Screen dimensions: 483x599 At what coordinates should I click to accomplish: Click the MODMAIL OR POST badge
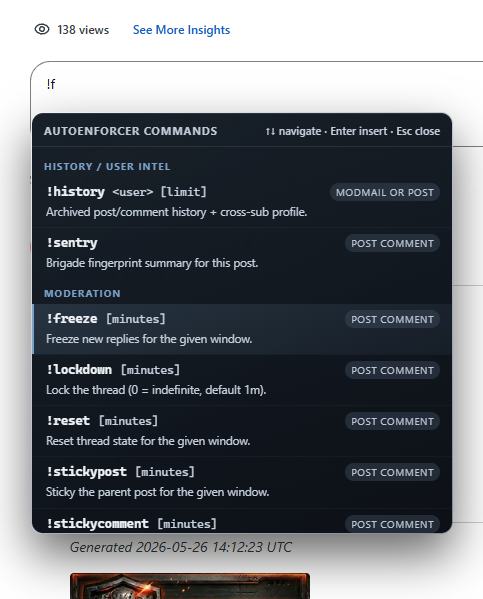tap(385, 192)
